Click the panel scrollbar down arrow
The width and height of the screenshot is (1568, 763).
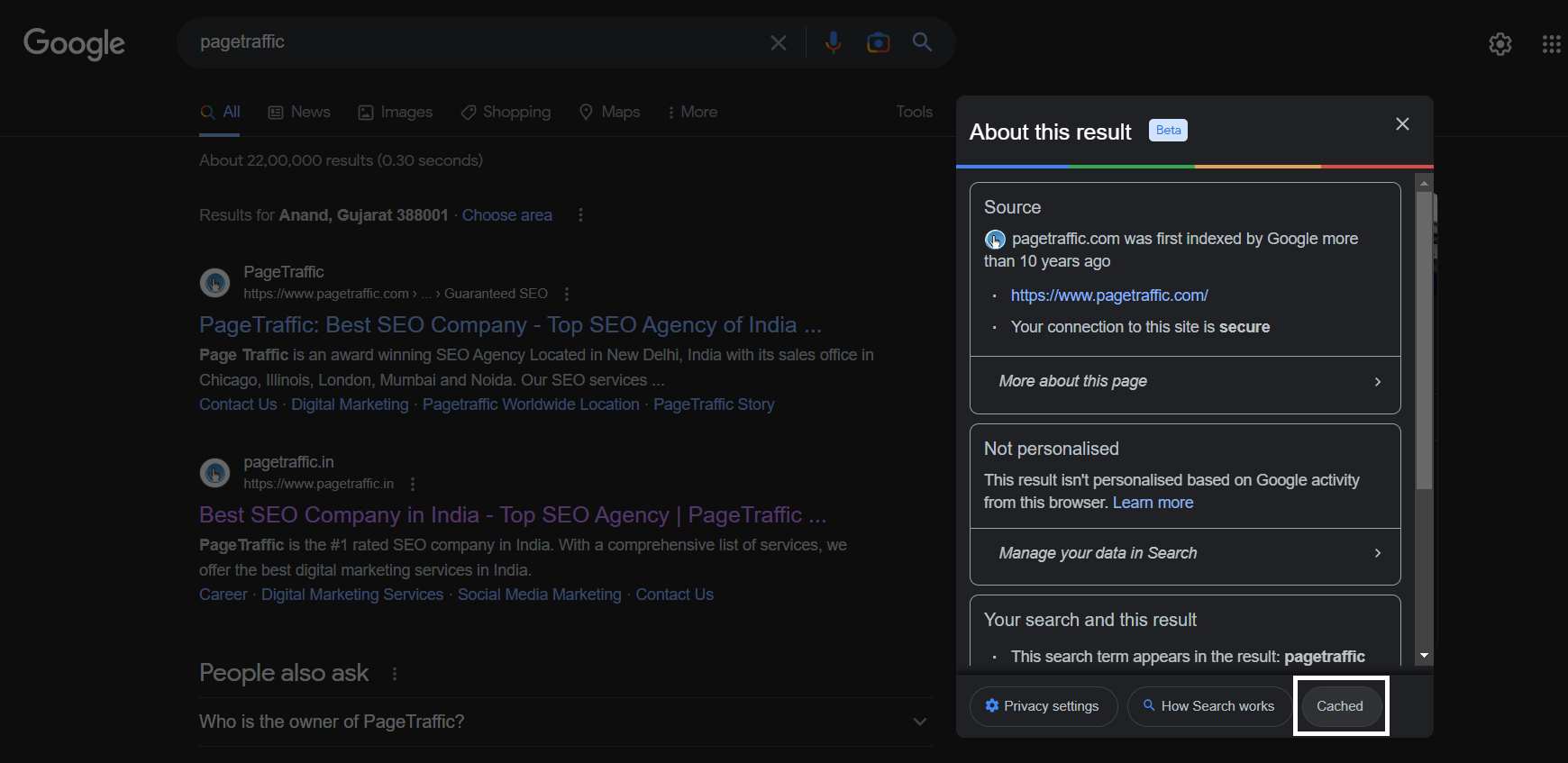coord(1424,656)
